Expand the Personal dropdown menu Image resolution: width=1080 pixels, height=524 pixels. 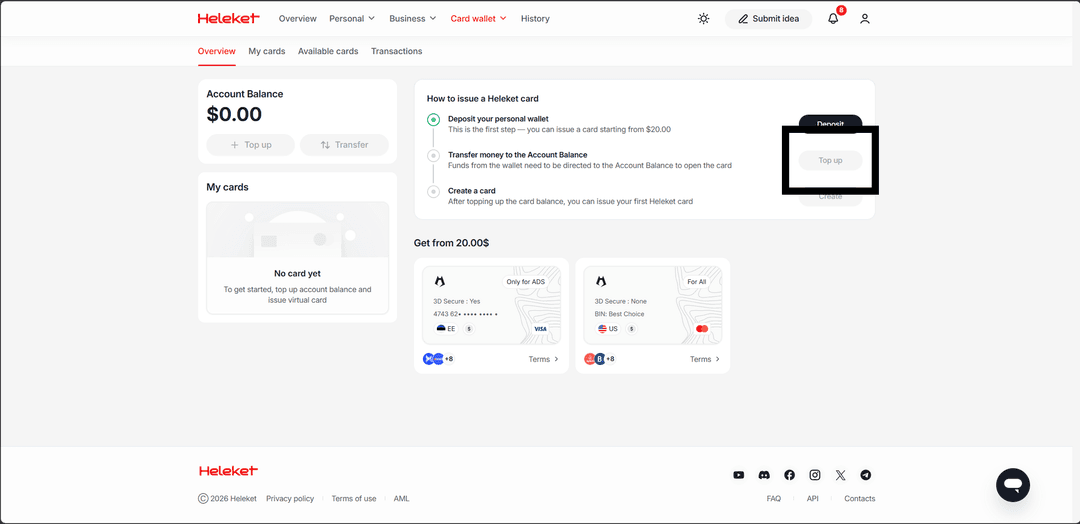pos(352,19)
